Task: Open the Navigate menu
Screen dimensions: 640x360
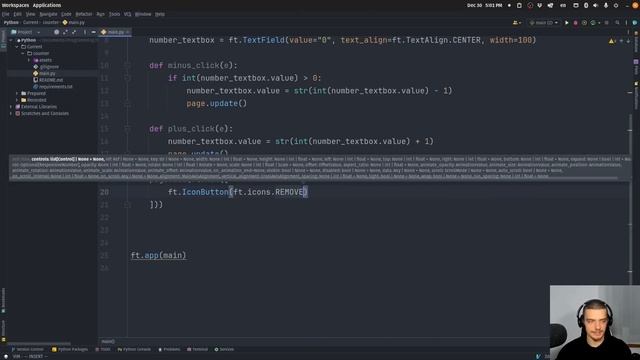Action: pyautogui.click(x=48, y=14)
